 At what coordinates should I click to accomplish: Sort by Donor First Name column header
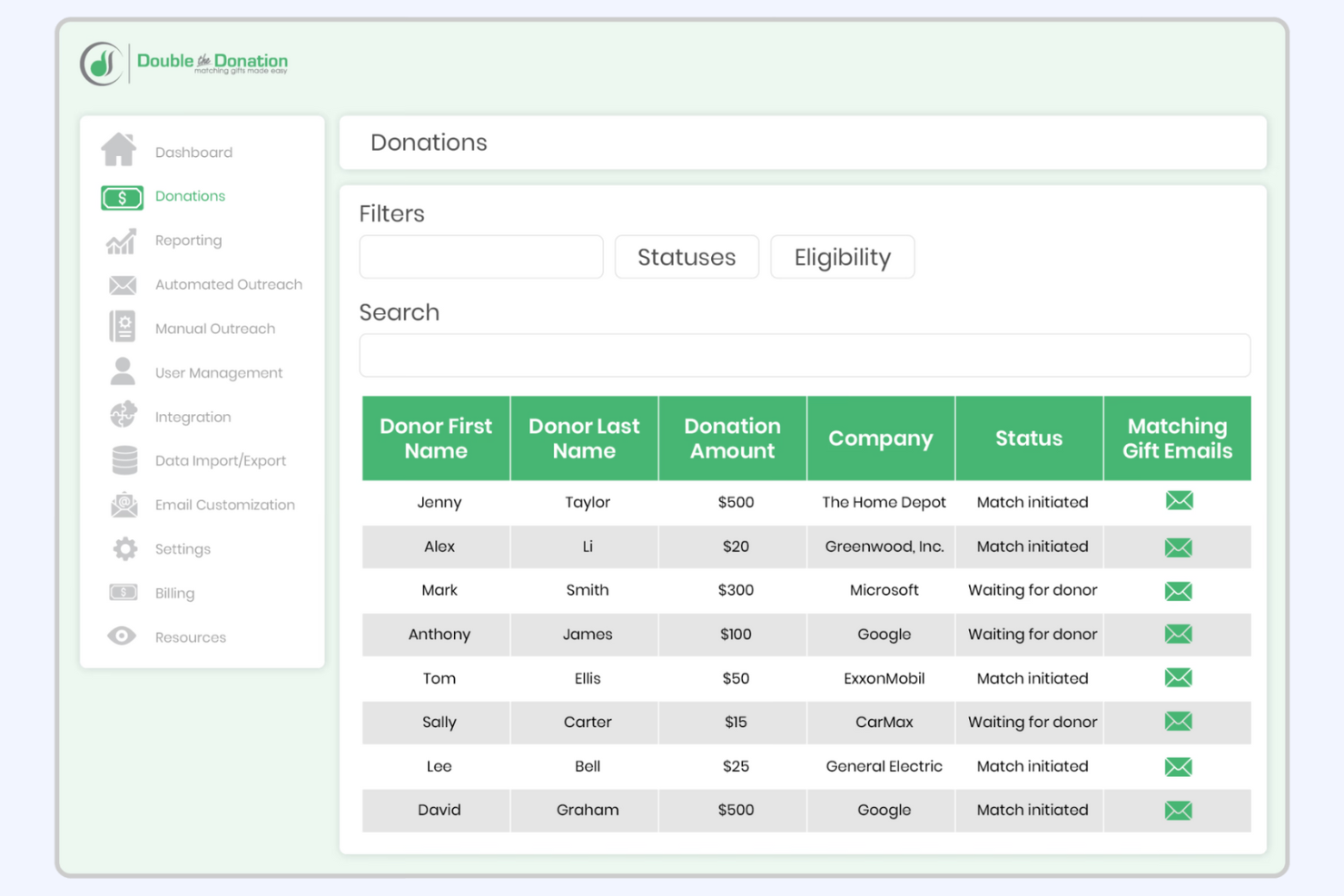point(436,438)
